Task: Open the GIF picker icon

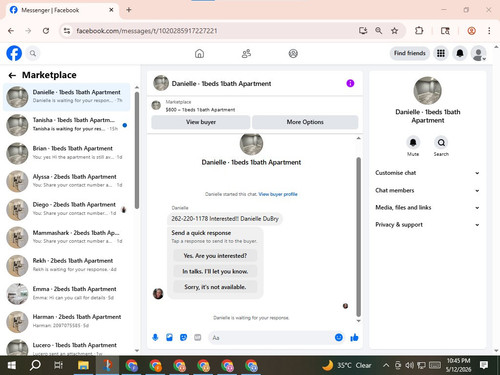Action: 198,338
